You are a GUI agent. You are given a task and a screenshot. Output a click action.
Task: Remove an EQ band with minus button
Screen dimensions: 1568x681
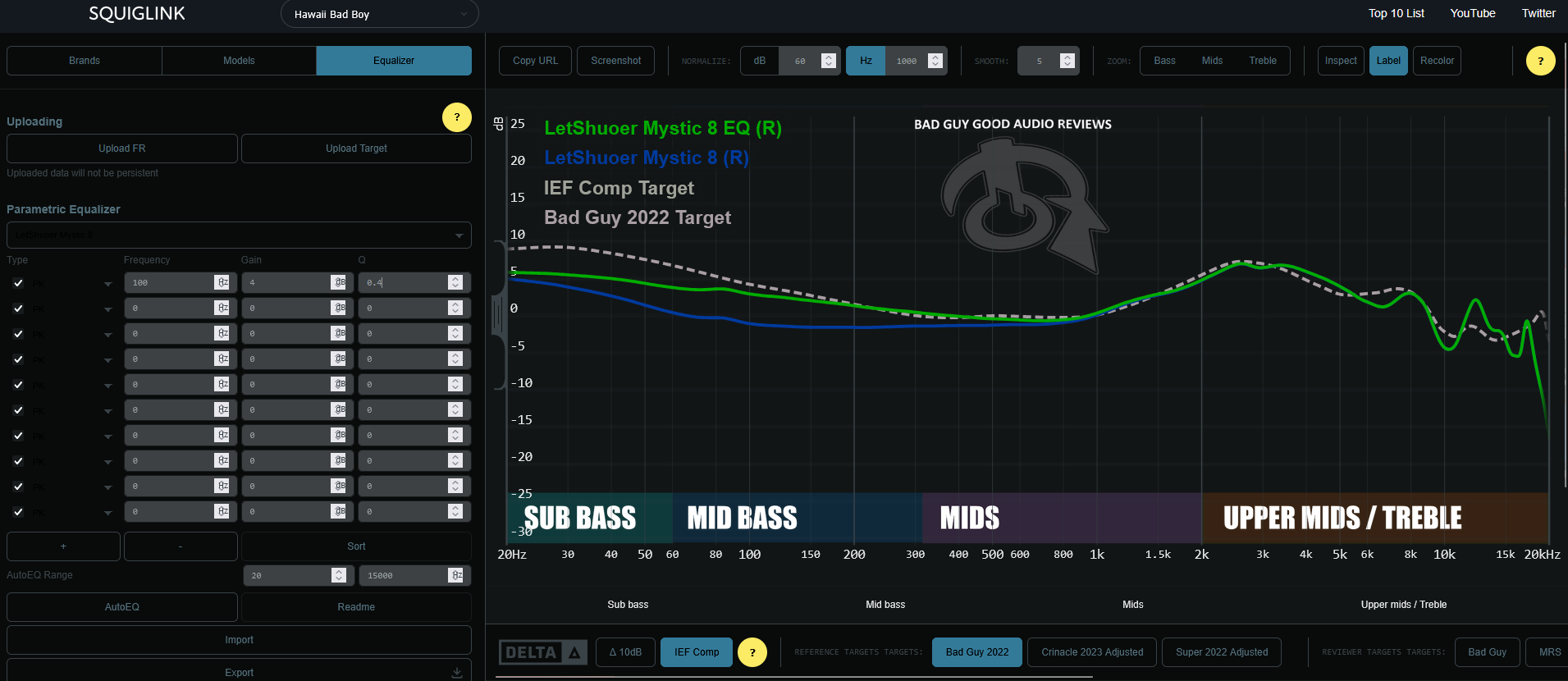click(181, 546)
